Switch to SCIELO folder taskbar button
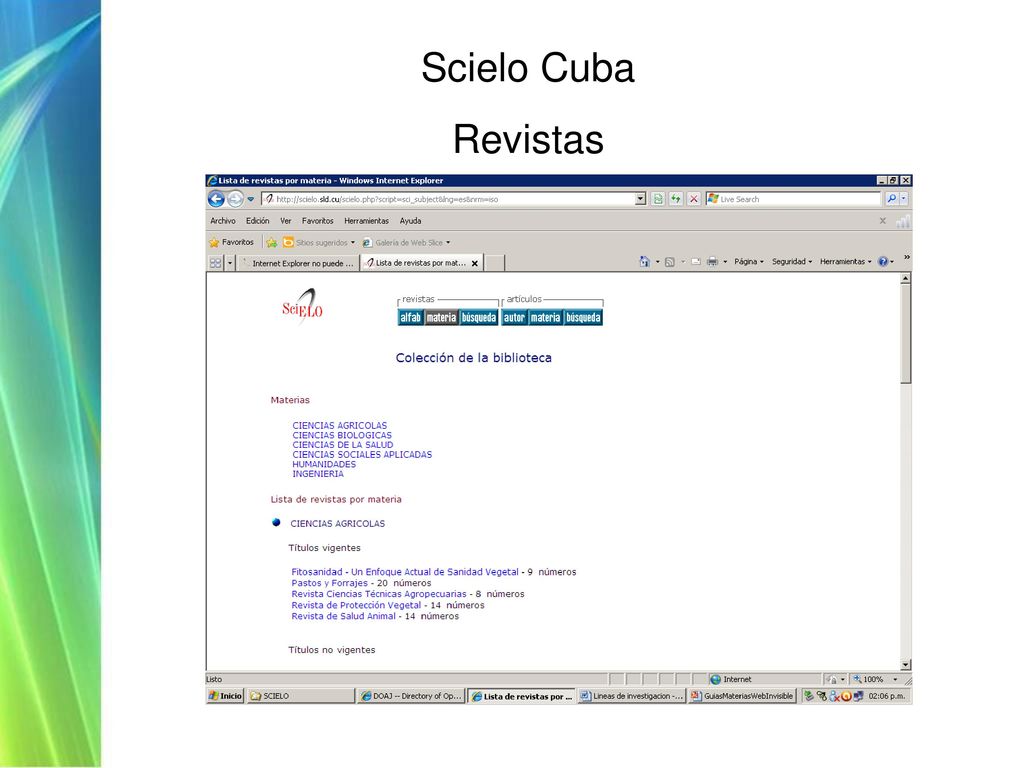The width and height of the screenshot is (1024, 768). tap(300, 696)
